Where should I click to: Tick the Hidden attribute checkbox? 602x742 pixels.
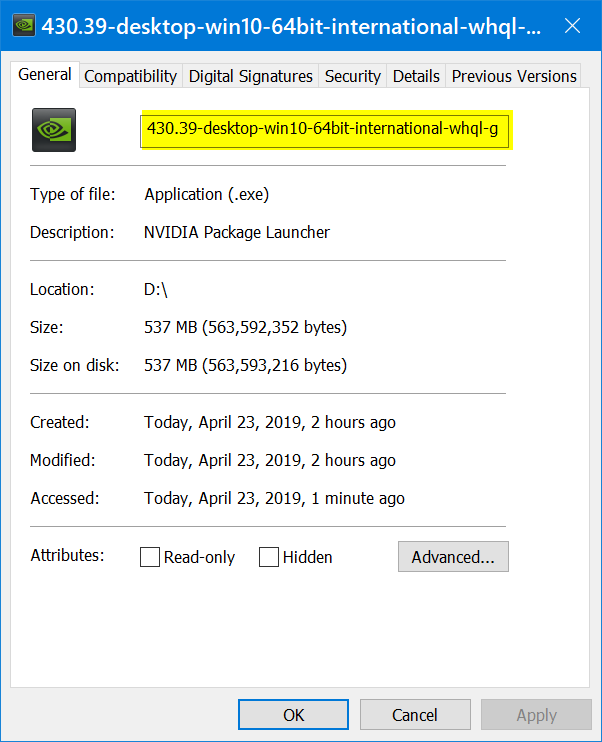point(269,557)
